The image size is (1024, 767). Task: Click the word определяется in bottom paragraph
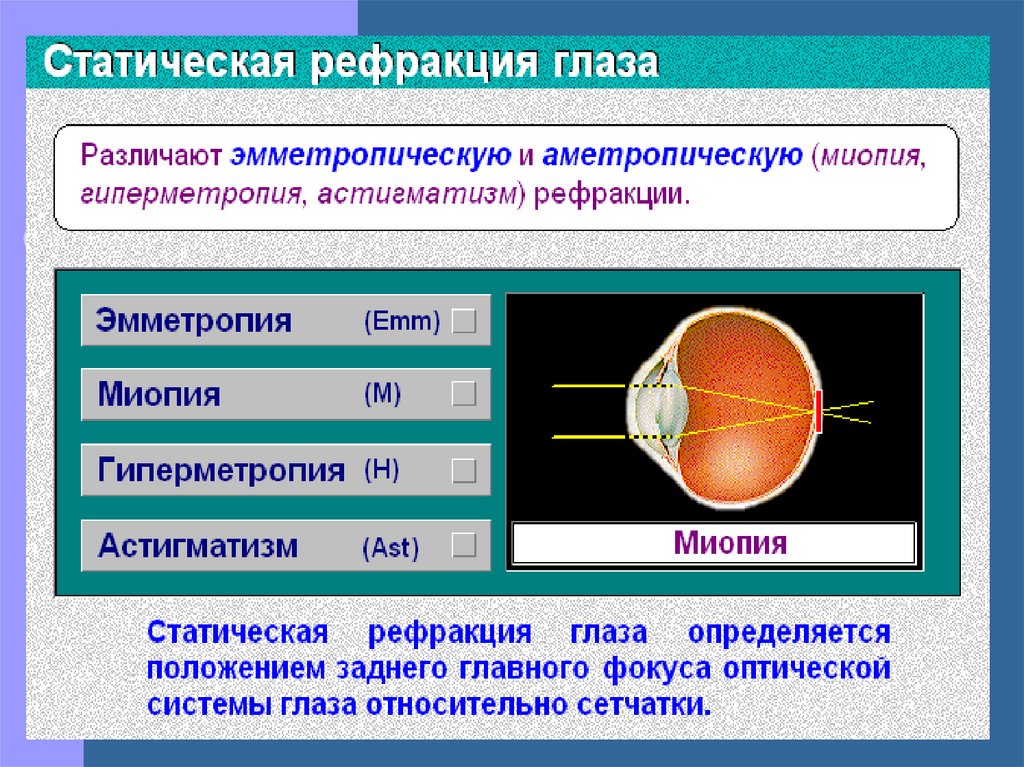(790, 633)
